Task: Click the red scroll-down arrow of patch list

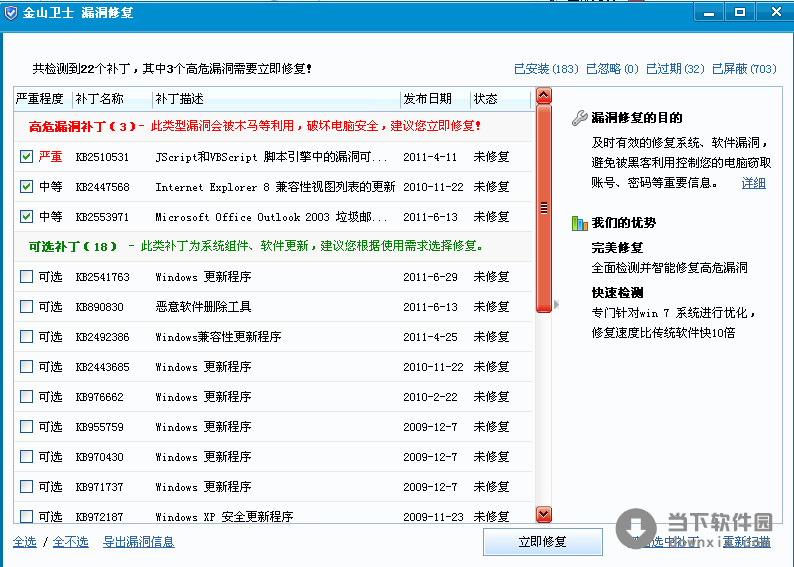Action: coord(544,514)
